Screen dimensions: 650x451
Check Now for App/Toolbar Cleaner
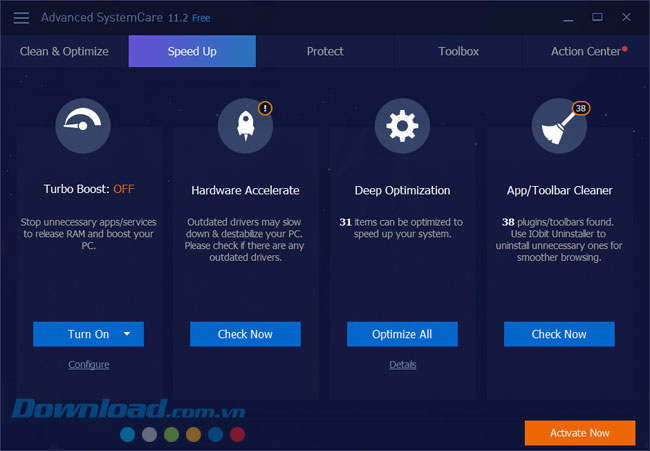(x=559, y=334)
